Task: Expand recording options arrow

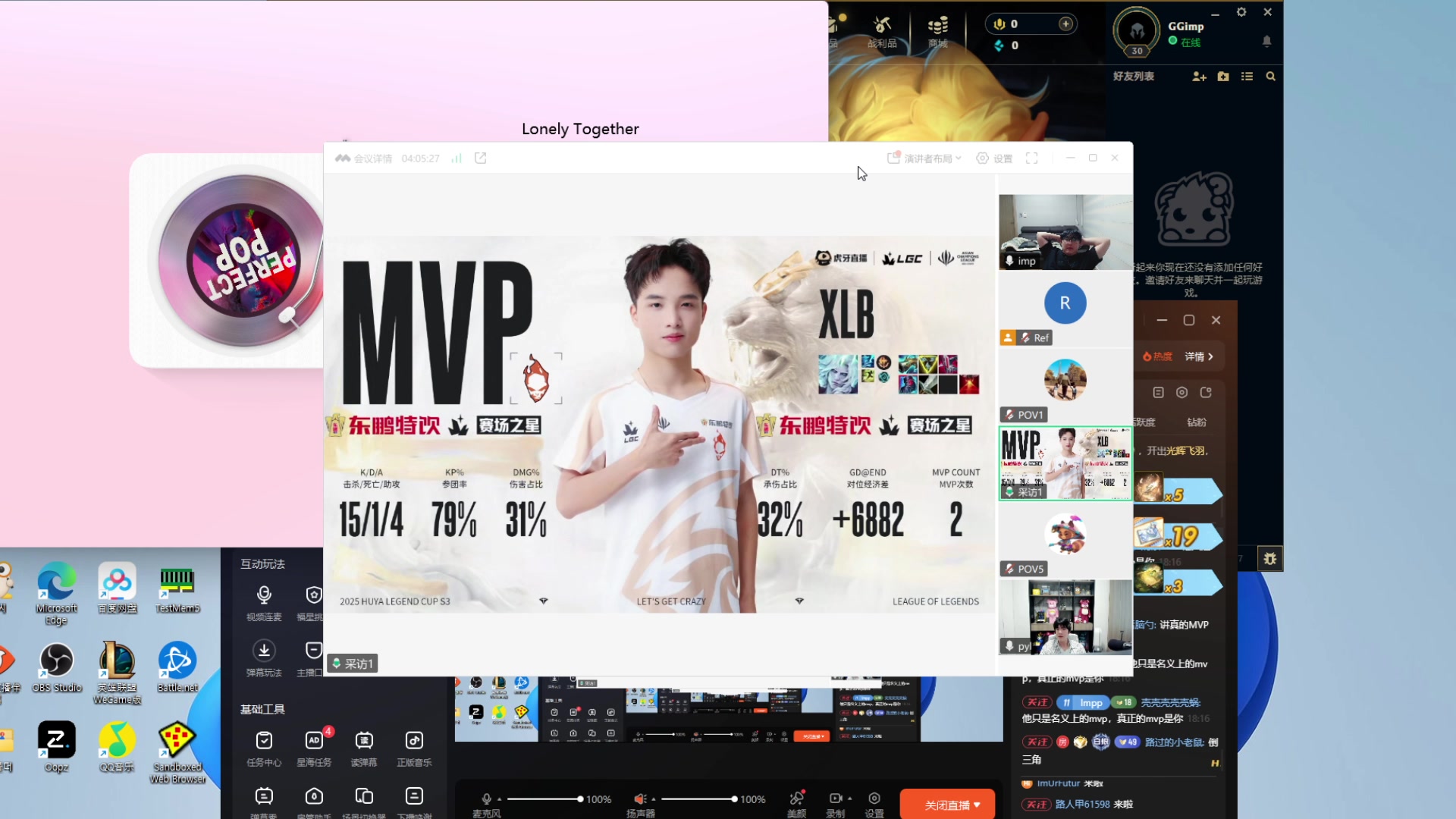Action: 849,799
